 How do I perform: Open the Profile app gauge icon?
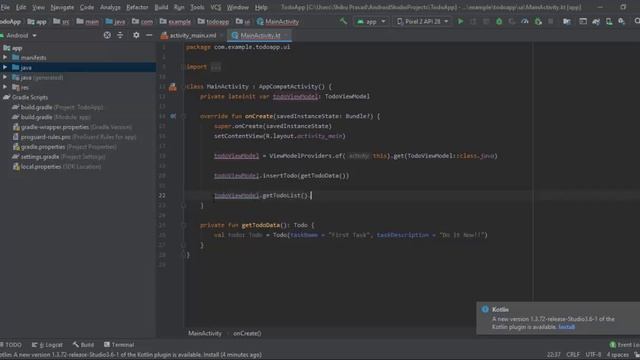524,21
